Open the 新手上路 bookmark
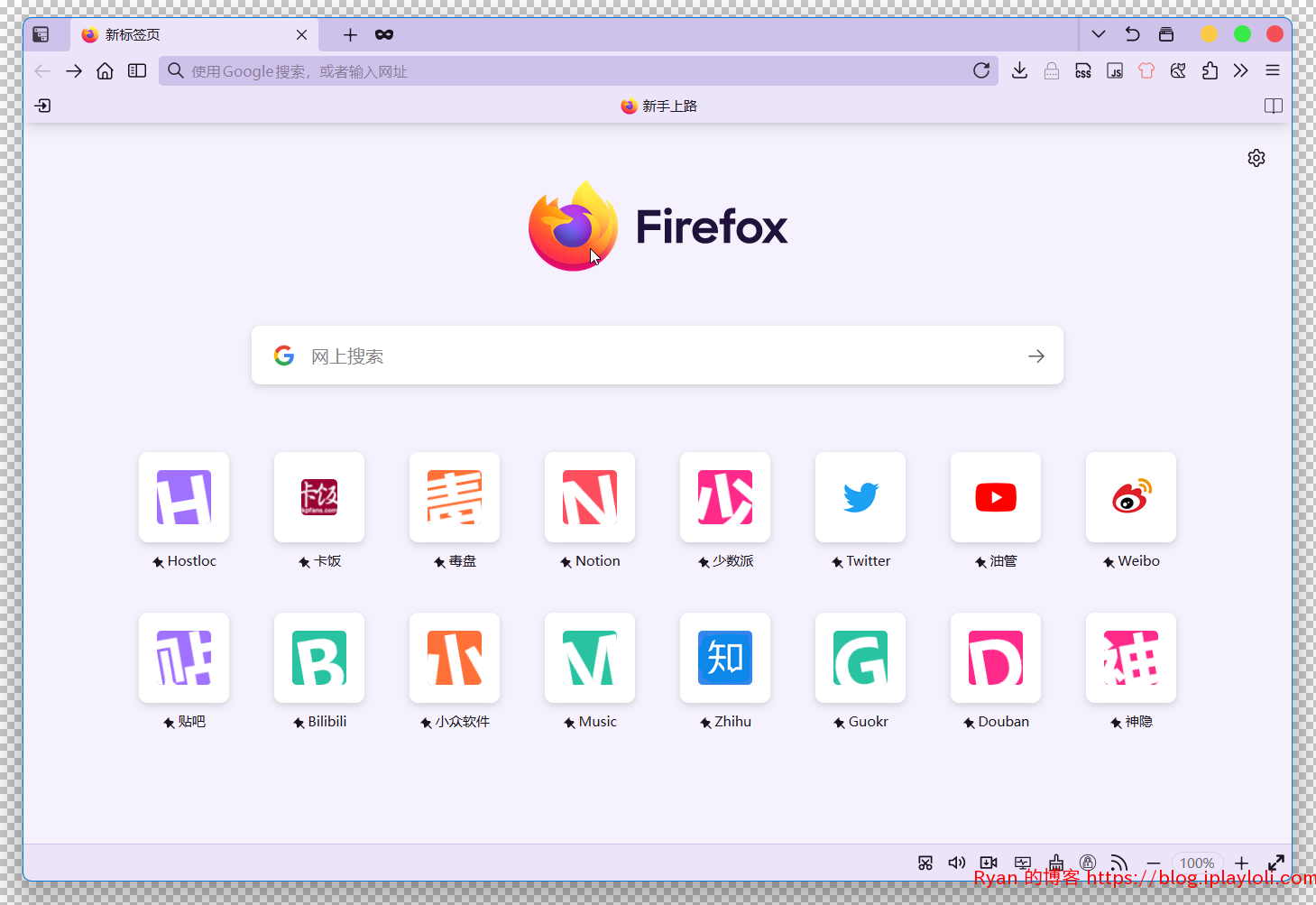 (658, 106)
